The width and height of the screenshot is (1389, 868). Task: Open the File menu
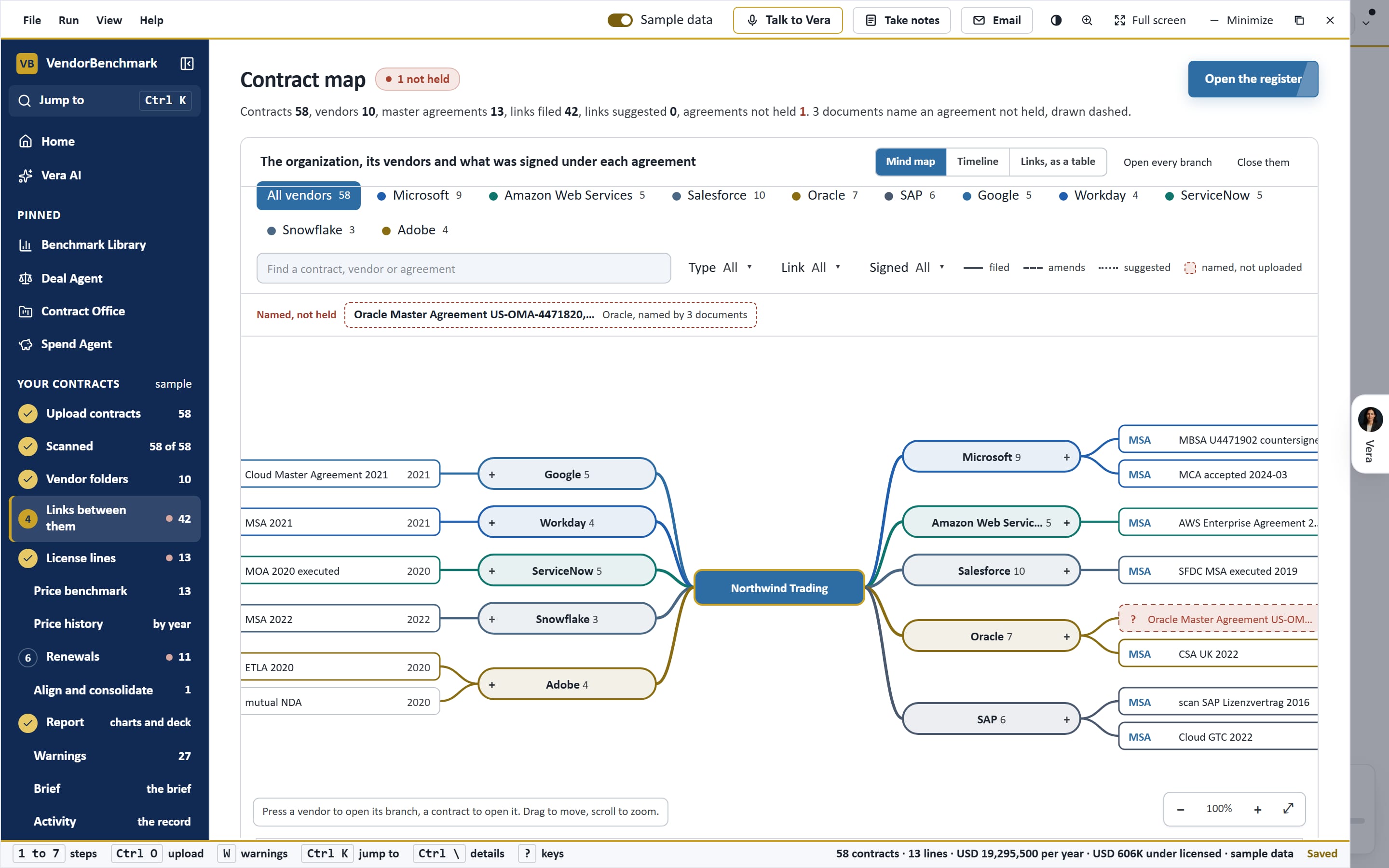click(32, 20)
